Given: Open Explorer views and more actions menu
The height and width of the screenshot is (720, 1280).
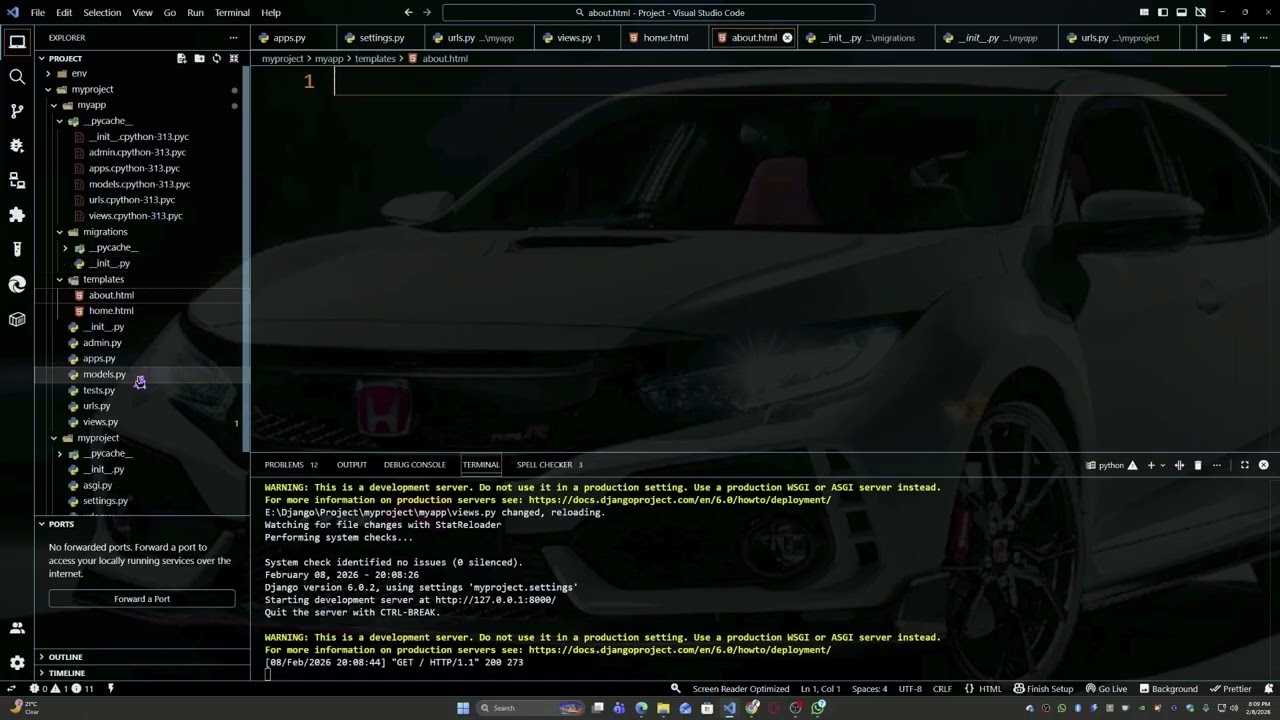Looking at the screenshot, I should point(233,38).
